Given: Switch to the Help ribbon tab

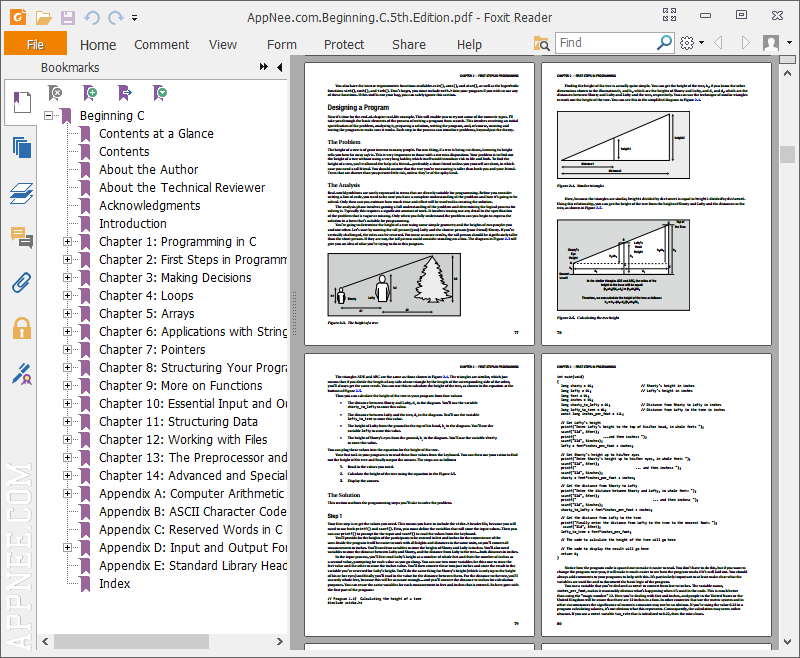Looking at the screenshot, I should pyautogui.click(x=469, y=45).
